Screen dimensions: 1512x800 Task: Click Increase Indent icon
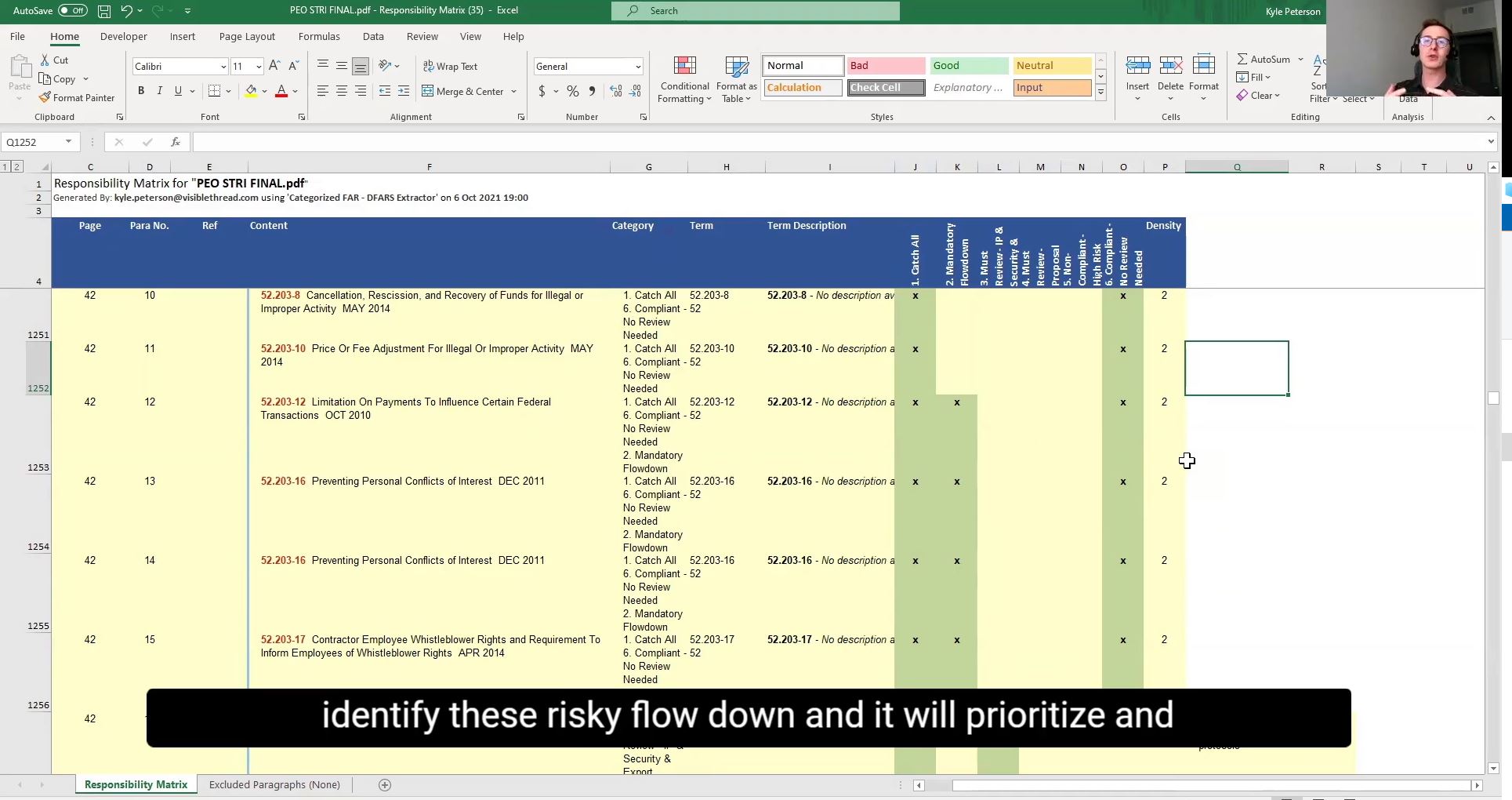pyautogui.click(x=404, y=91)
